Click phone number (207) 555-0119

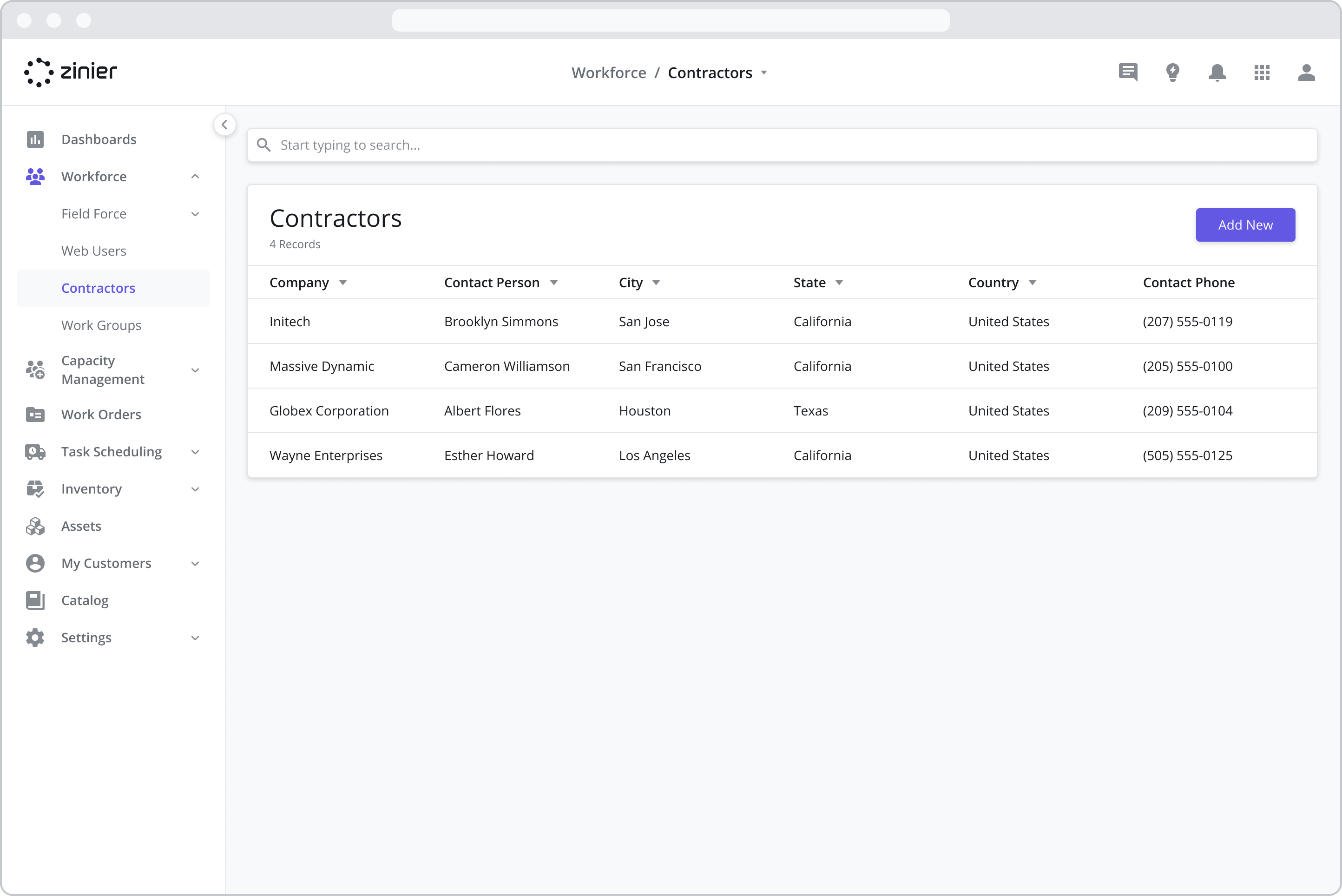(x=1187, y=321)
